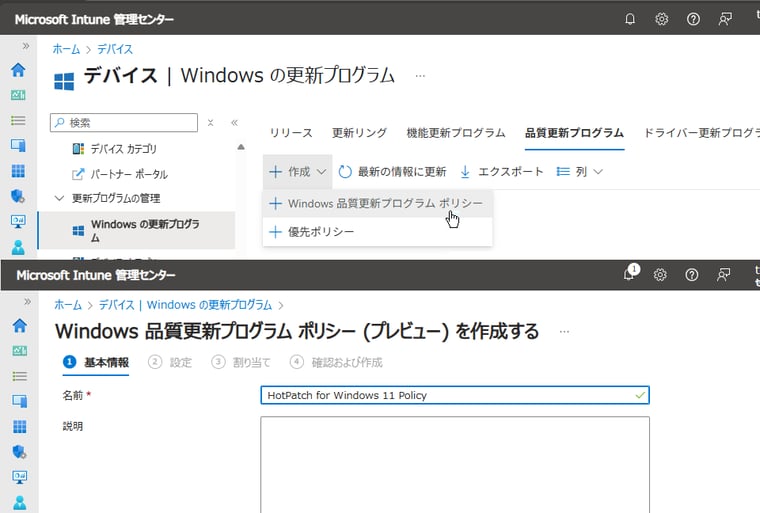The image size is (760, 513).
Task: Collapse the device menu panel with double arrow
Action: click(234, 123)
